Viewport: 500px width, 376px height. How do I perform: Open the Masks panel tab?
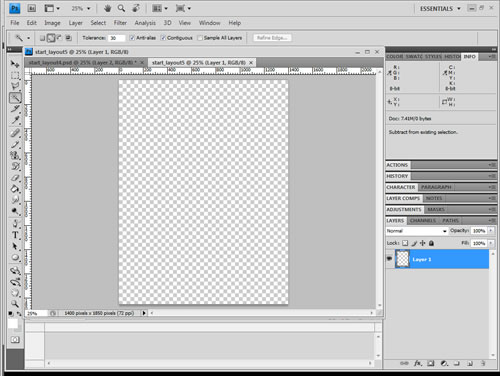(x=436, y=210)
